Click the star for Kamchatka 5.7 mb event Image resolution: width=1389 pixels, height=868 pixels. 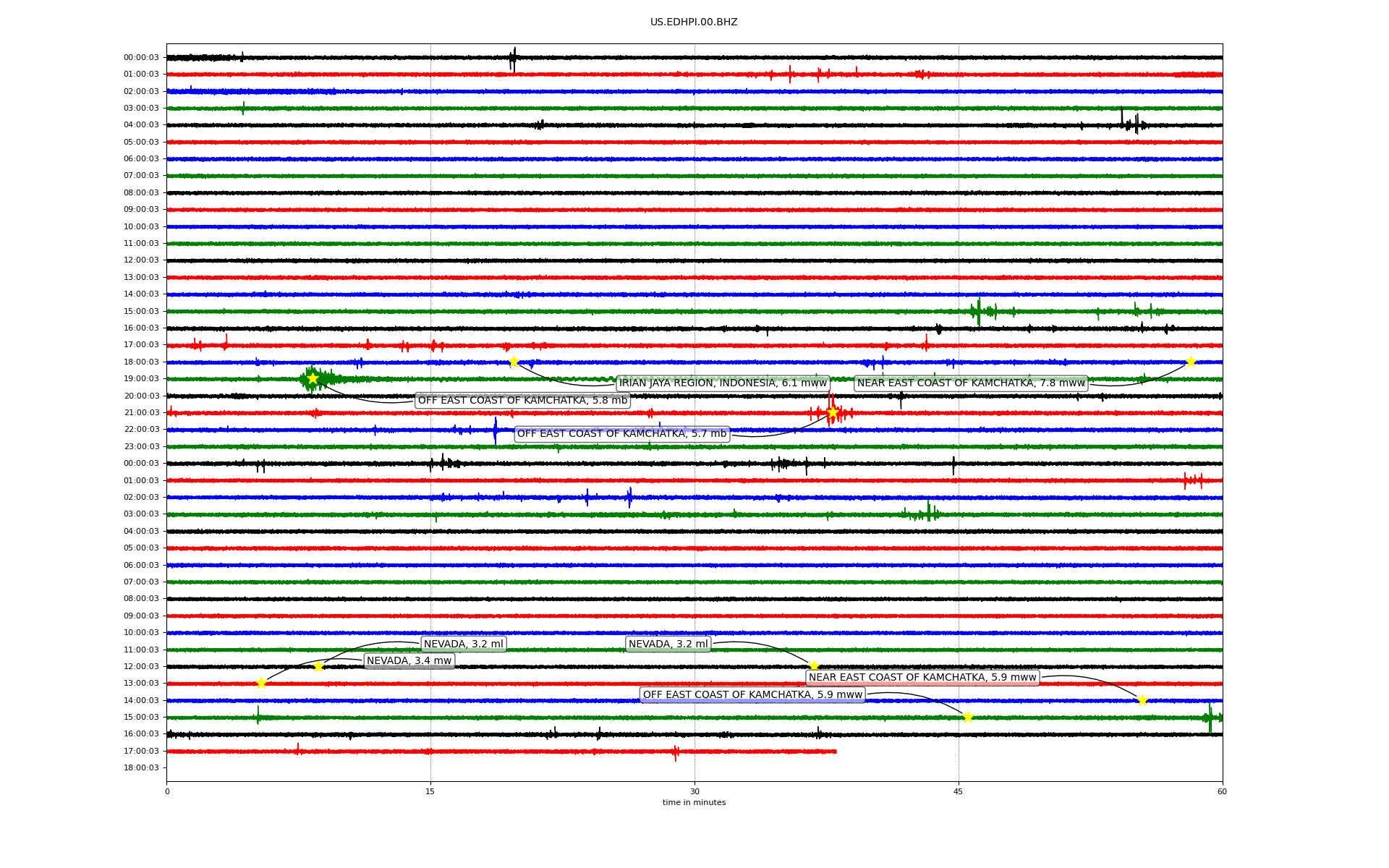click(833, 412)
